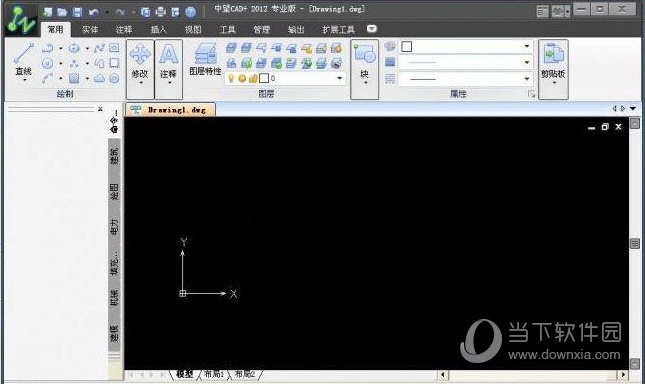This screenshot has width=645, height=384.
Task: Open the 图层特性 layer properties manager
Action: tap(205, 59)
